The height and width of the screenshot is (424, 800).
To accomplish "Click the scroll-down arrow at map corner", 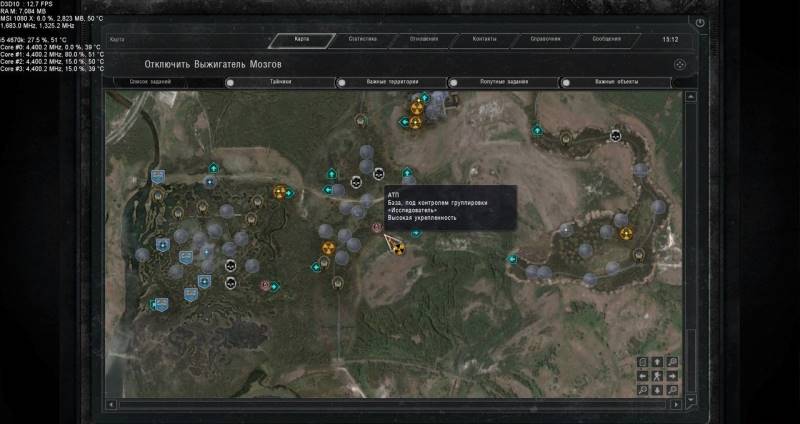I will pos(688,397).
